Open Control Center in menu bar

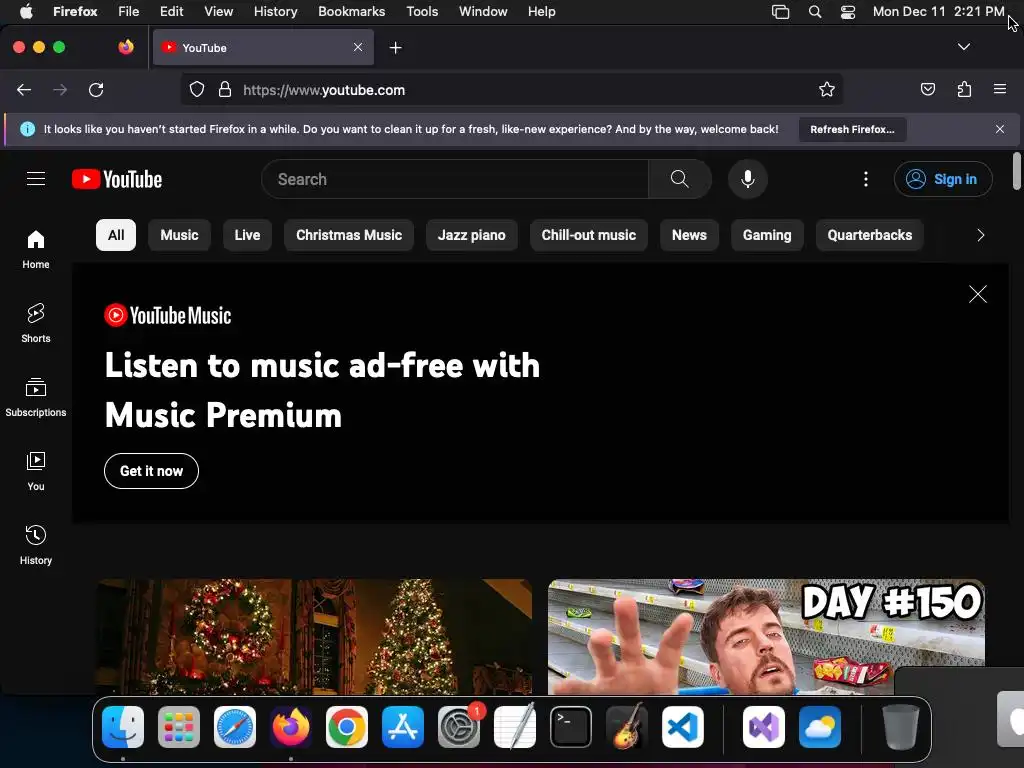pyautogui.click(x=848, y=11)
